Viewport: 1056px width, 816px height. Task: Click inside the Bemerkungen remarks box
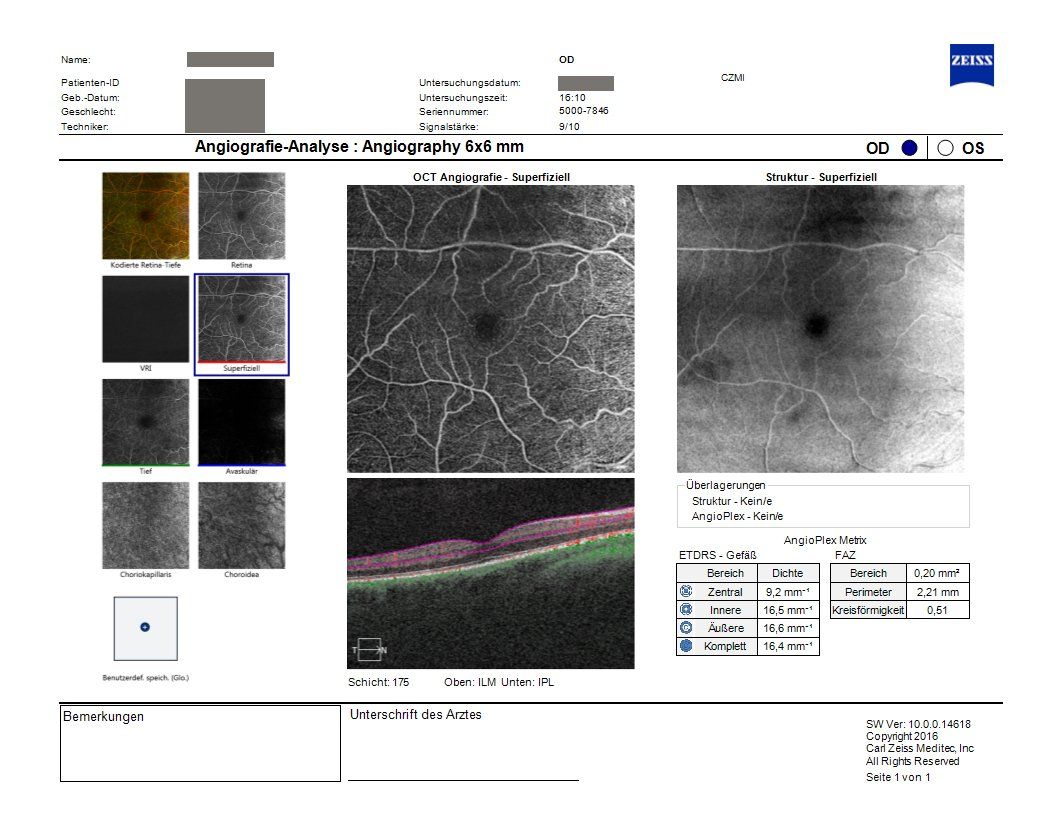[200, 750]
